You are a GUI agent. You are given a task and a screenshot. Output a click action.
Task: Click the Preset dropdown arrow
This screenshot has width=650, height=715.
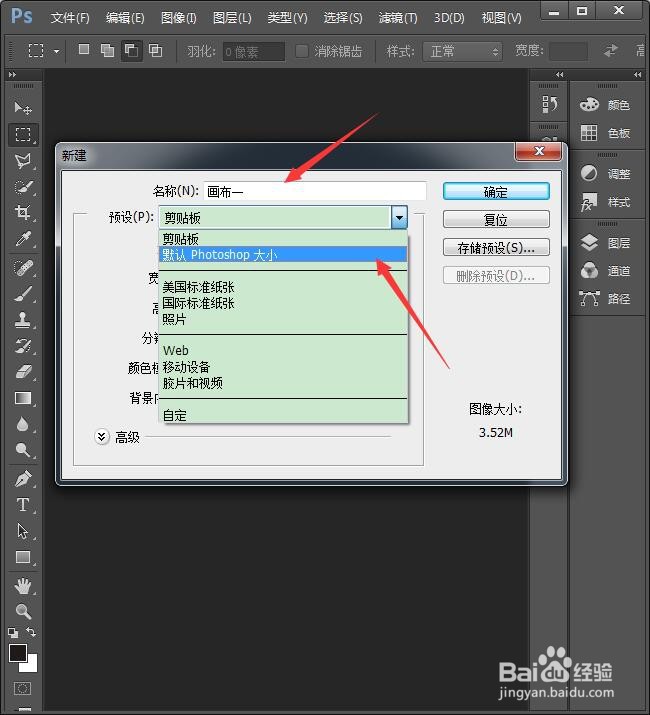(399, 218)
